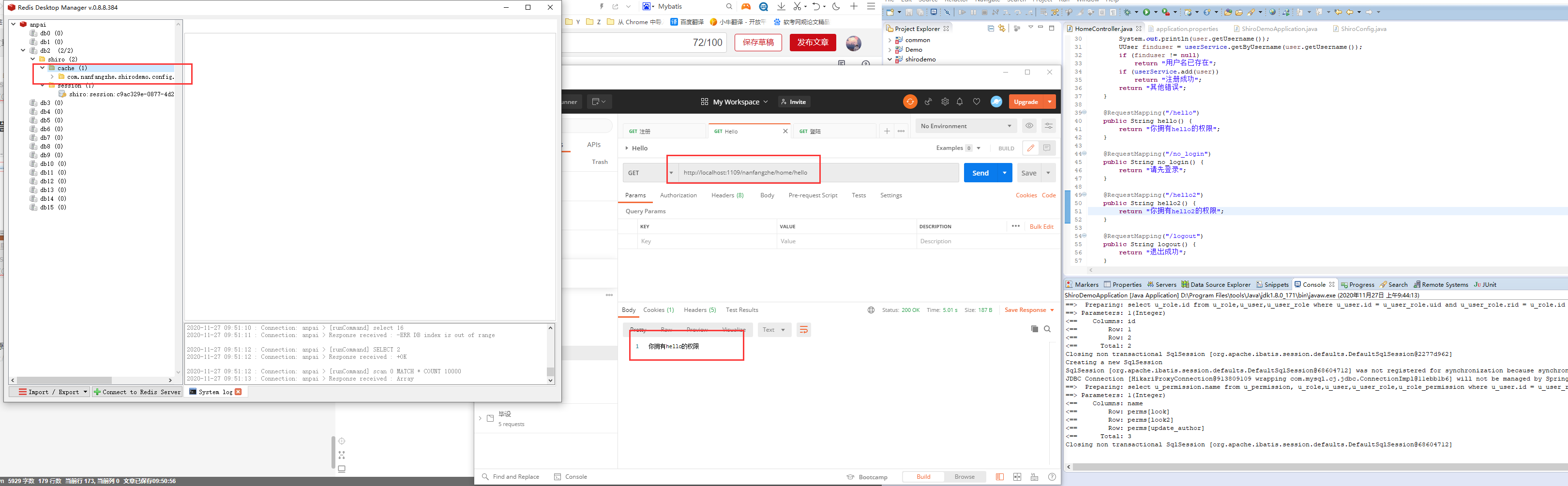Select Raw view of response body
The image size is (1568, 486).
pos(666,330)
